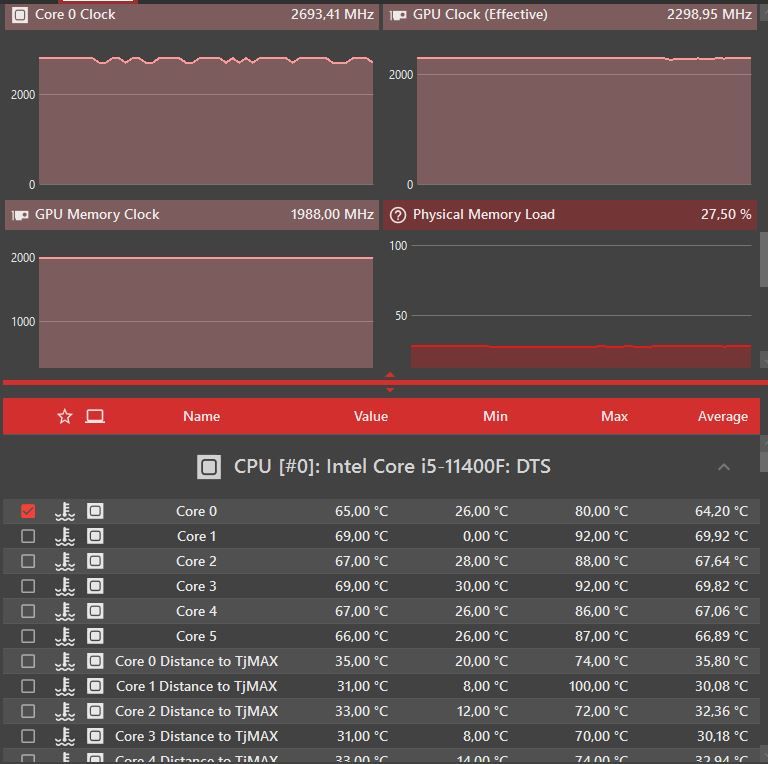Click the Core 5 value 66,00 °C
Image resolution: width=768 pixels, height=764 pixels.
point(361,636)
